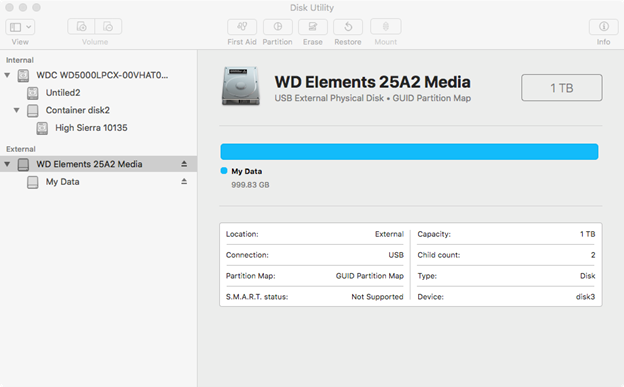Click the Erase toolbar icon

[313, 27]
